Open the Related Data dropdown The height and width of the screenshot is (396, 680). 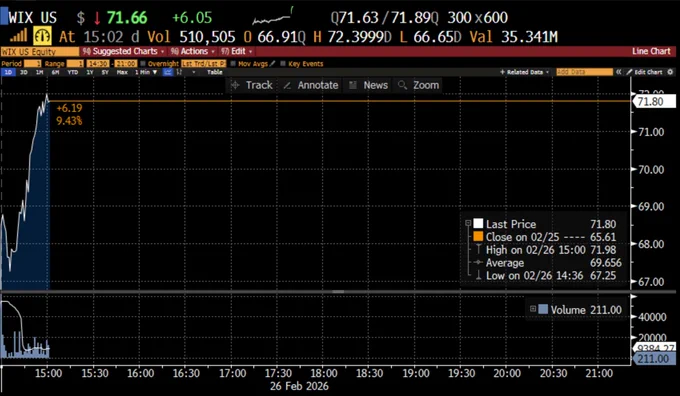525,72
